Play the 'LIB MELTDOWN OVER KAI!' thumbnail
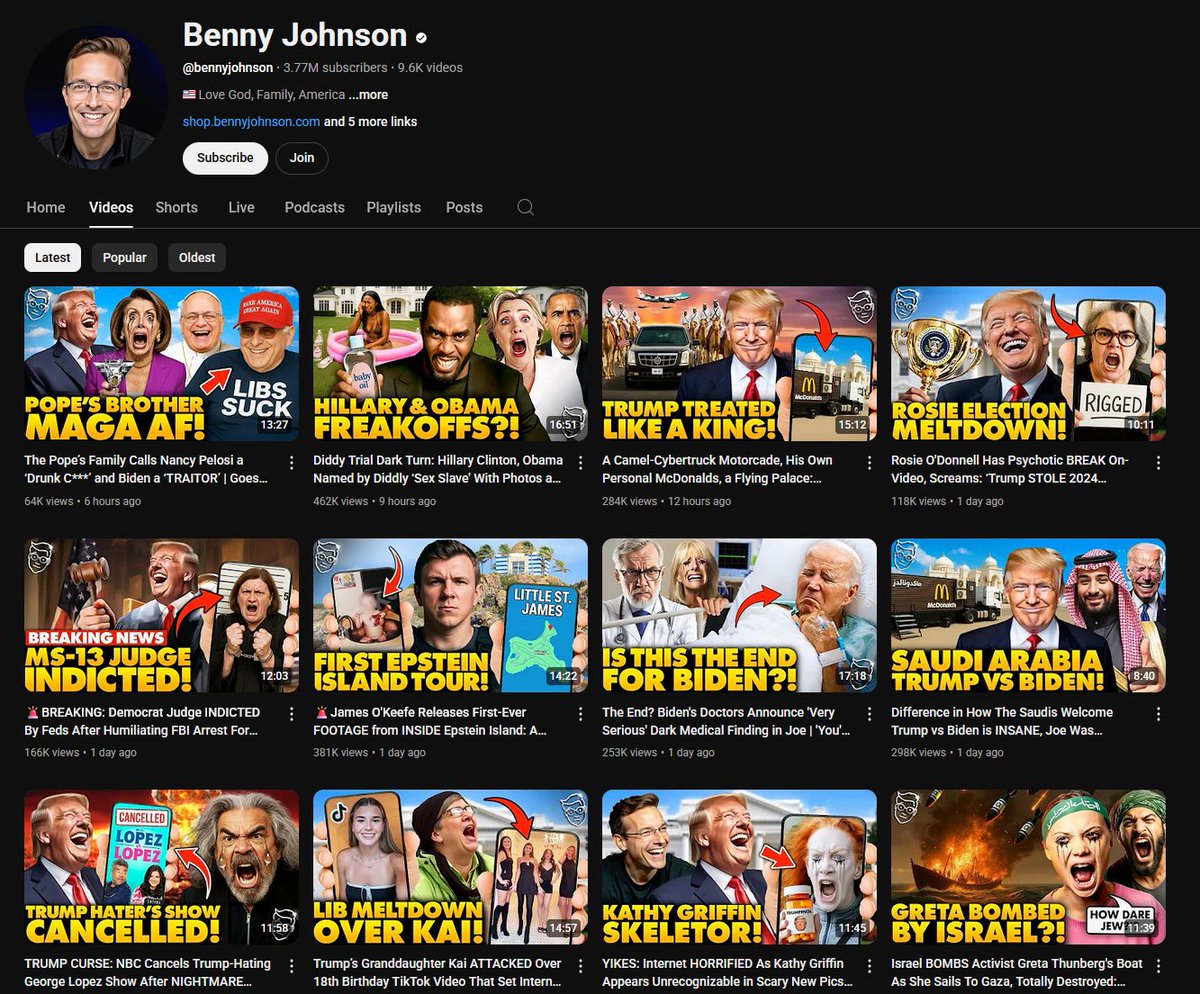Viewport: 1200px width, 994px height. 450,867
